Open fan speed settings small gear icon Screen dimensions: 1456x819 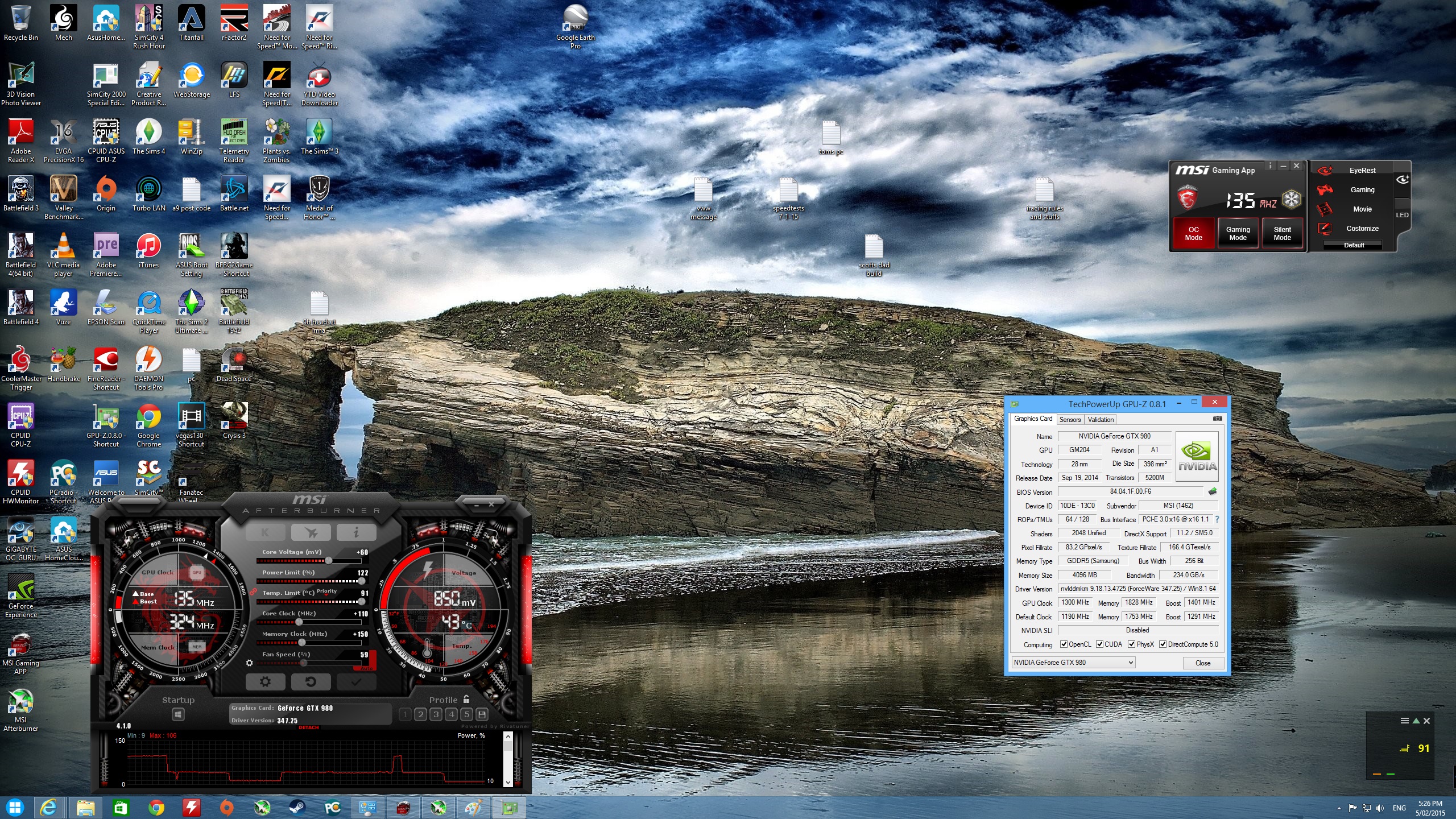click(x=249, y=663)
